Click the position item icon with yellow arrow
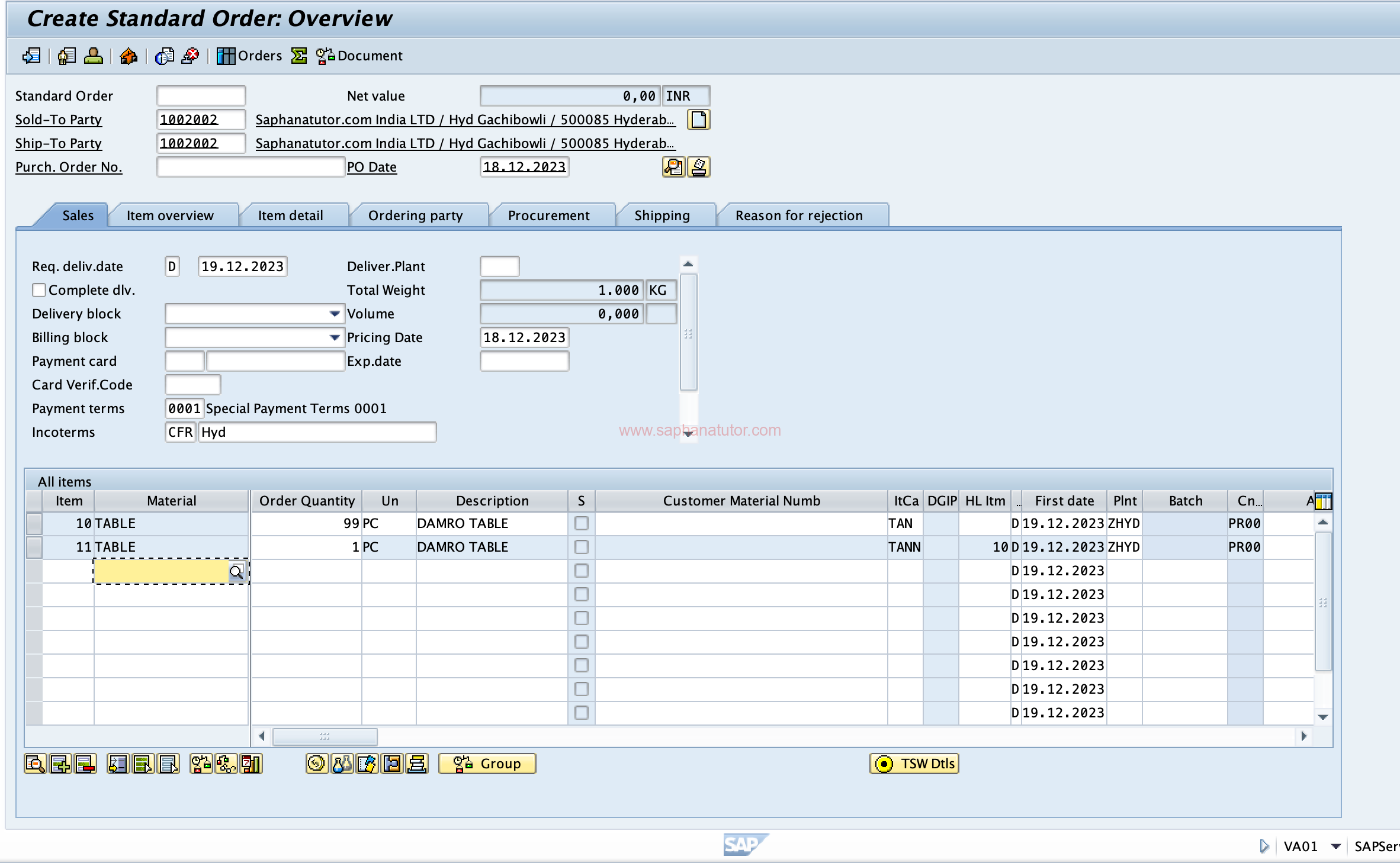 (118, 764)
